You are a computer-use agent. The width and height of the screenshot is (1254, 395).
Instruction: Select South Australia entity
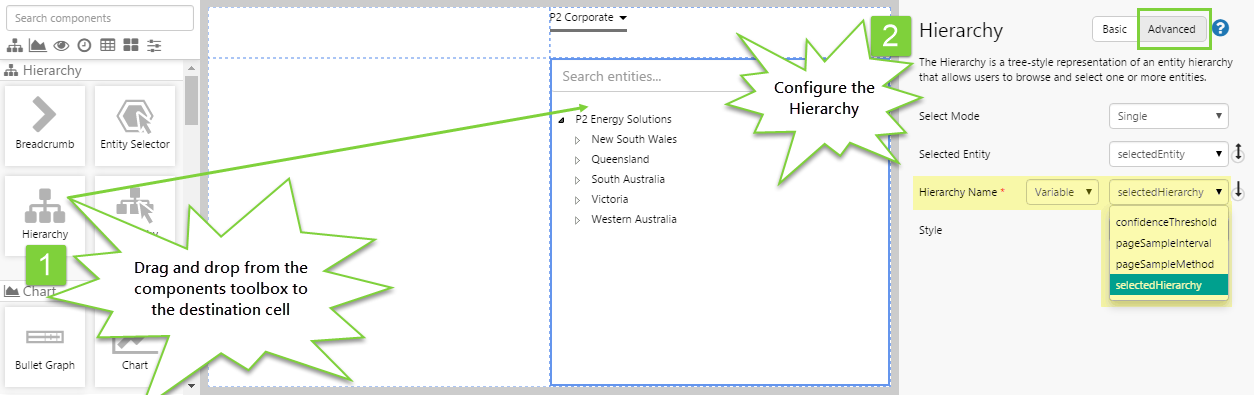pos(628,179)
